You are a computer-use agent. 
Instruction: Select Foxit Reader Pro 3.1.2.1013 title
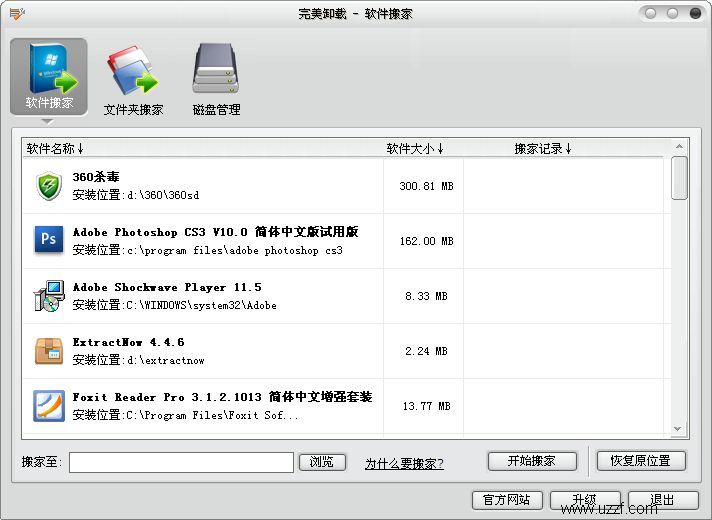(222, 397)
